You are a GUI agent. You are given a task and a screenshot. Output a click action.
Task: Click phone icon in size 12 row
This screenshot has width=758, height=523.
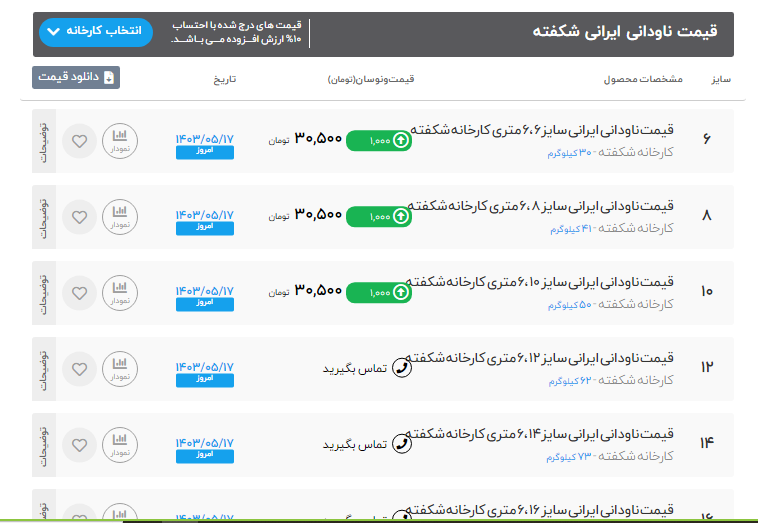coord(402,368)
